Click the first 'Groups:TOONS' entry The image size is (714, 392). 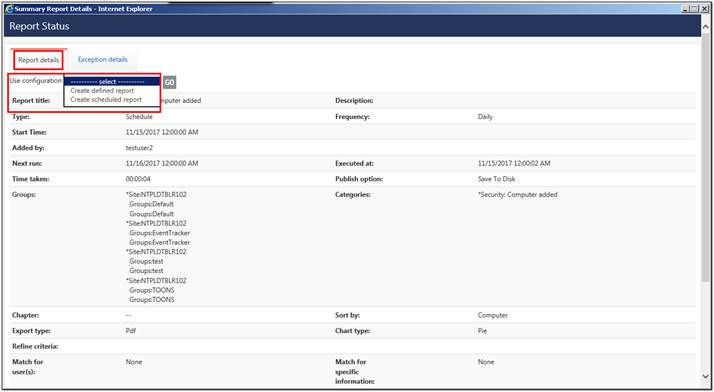click(x=152, y=290)
